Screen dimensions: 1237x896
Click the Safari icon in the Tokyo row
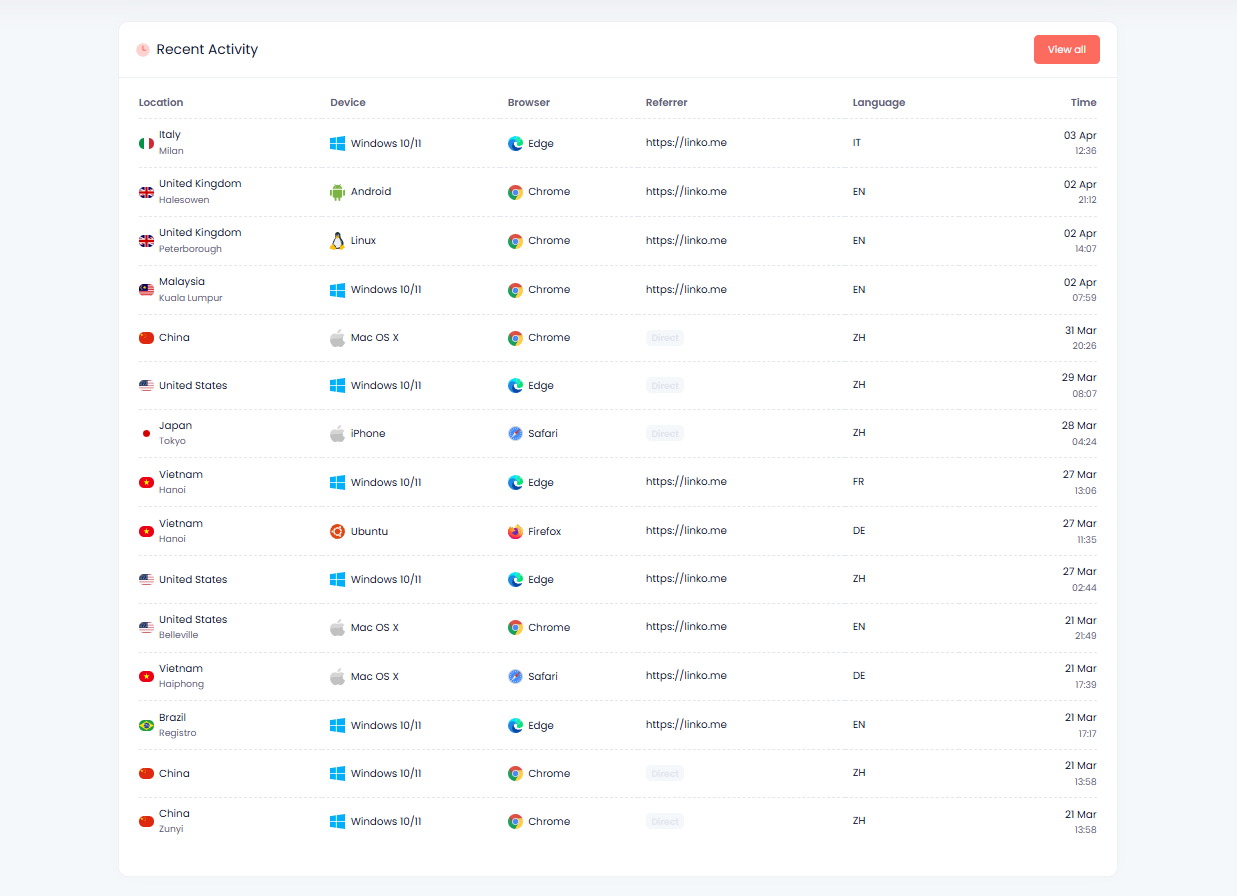(x=514, y=433)
